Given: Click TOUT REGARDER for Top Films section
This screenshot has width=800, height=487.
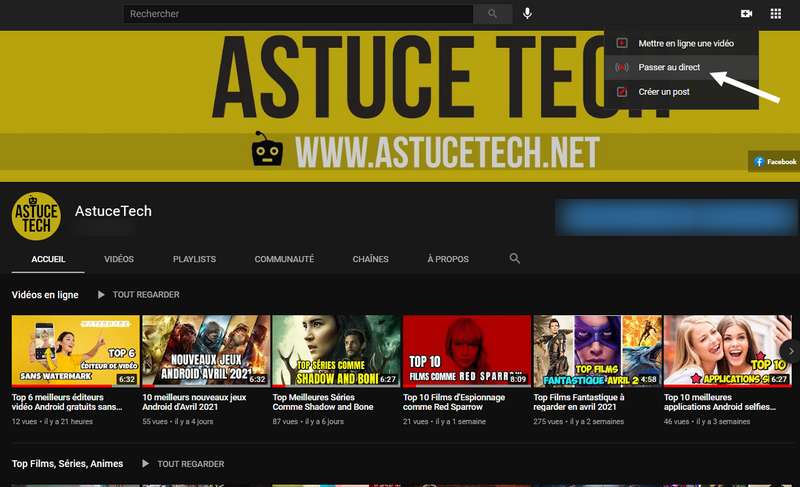Looking at the screenshot, I should pyautogui.click(x=190, y=464).
